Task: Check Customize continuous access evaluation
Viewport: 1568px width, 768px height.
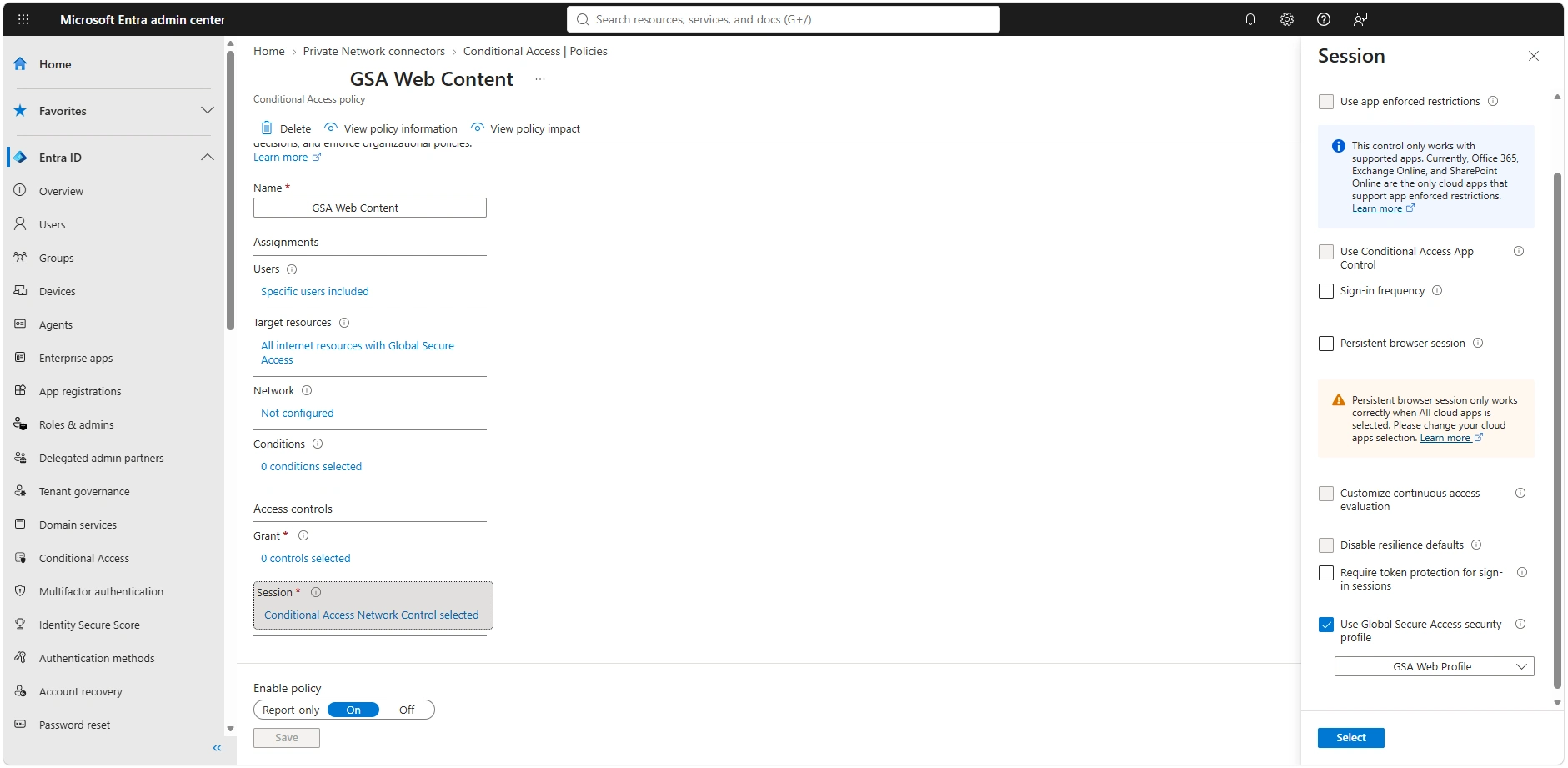Action: [1326, 494]
